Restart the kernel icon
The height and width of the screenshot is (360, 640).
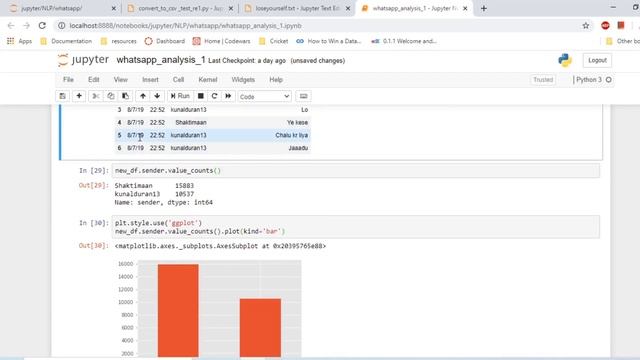pyautogui.click(x=214, y=96)
